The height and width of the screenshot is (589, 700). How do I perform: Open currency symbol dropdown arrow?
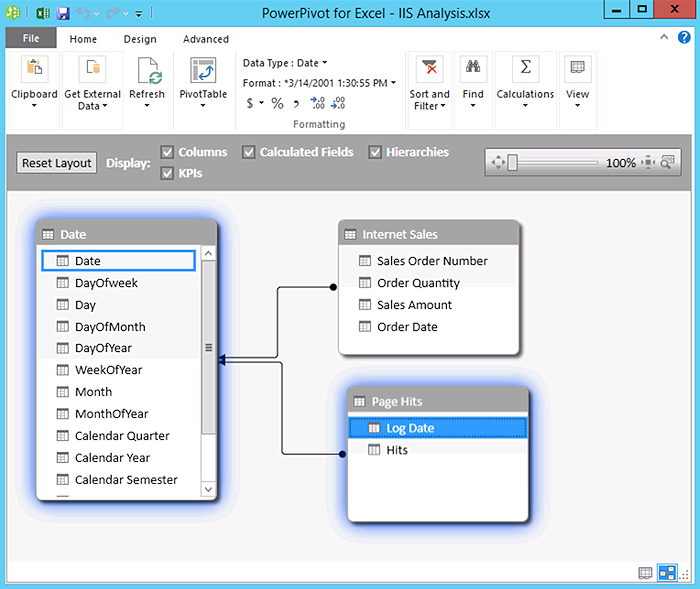[x=262, y=103]
